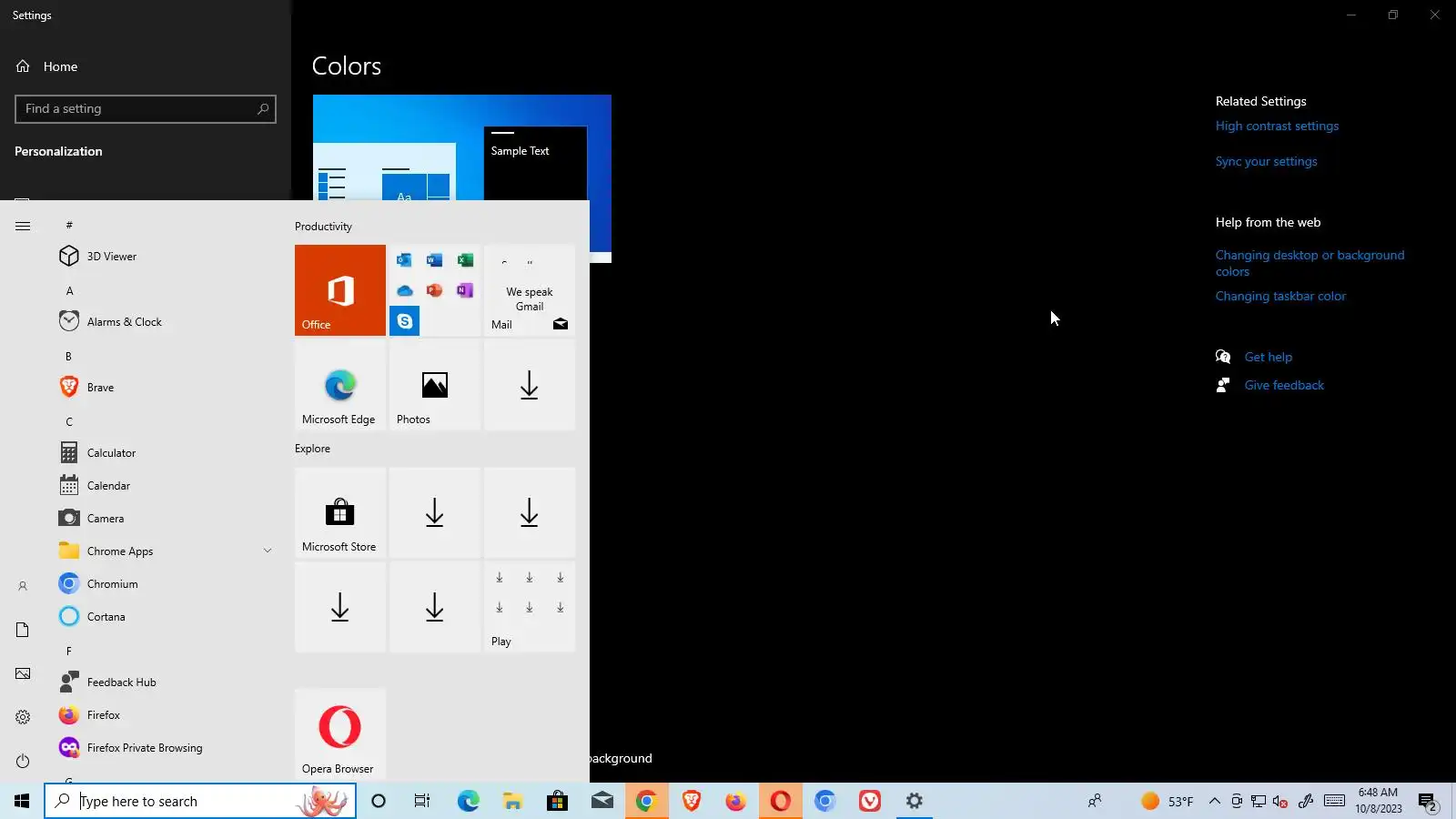The image size is (1456, 819).
Task: Focus the taskbar search box
Action: click(x=200, y=802)
